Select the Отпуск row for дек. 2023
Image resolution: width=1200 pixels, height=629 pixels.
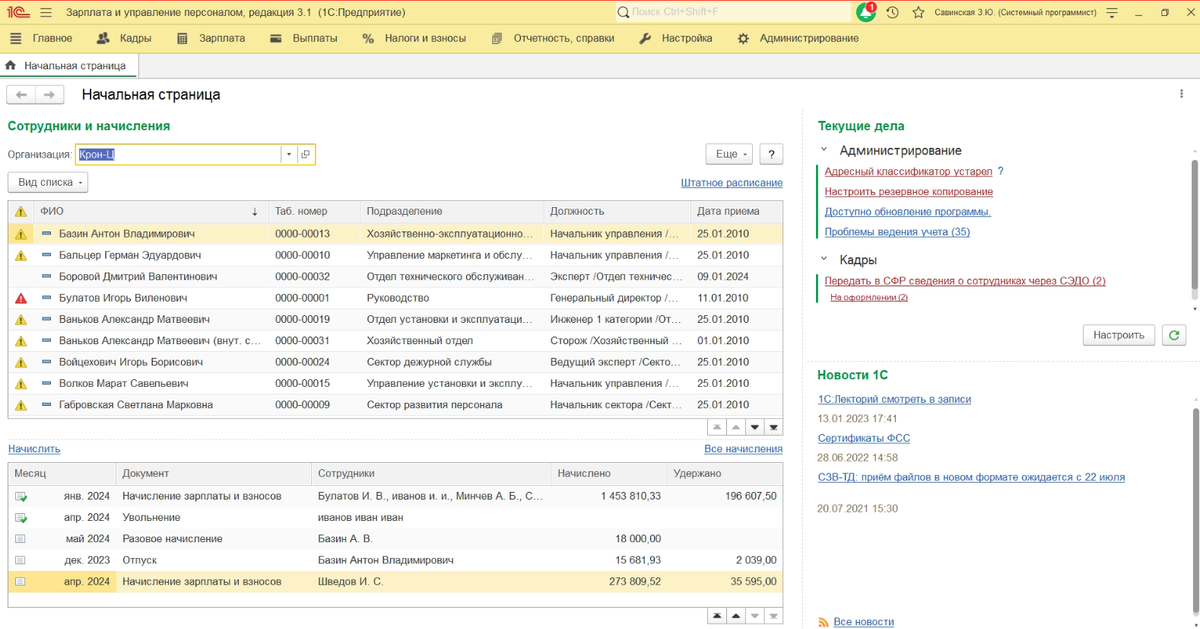tap(396, 560)
